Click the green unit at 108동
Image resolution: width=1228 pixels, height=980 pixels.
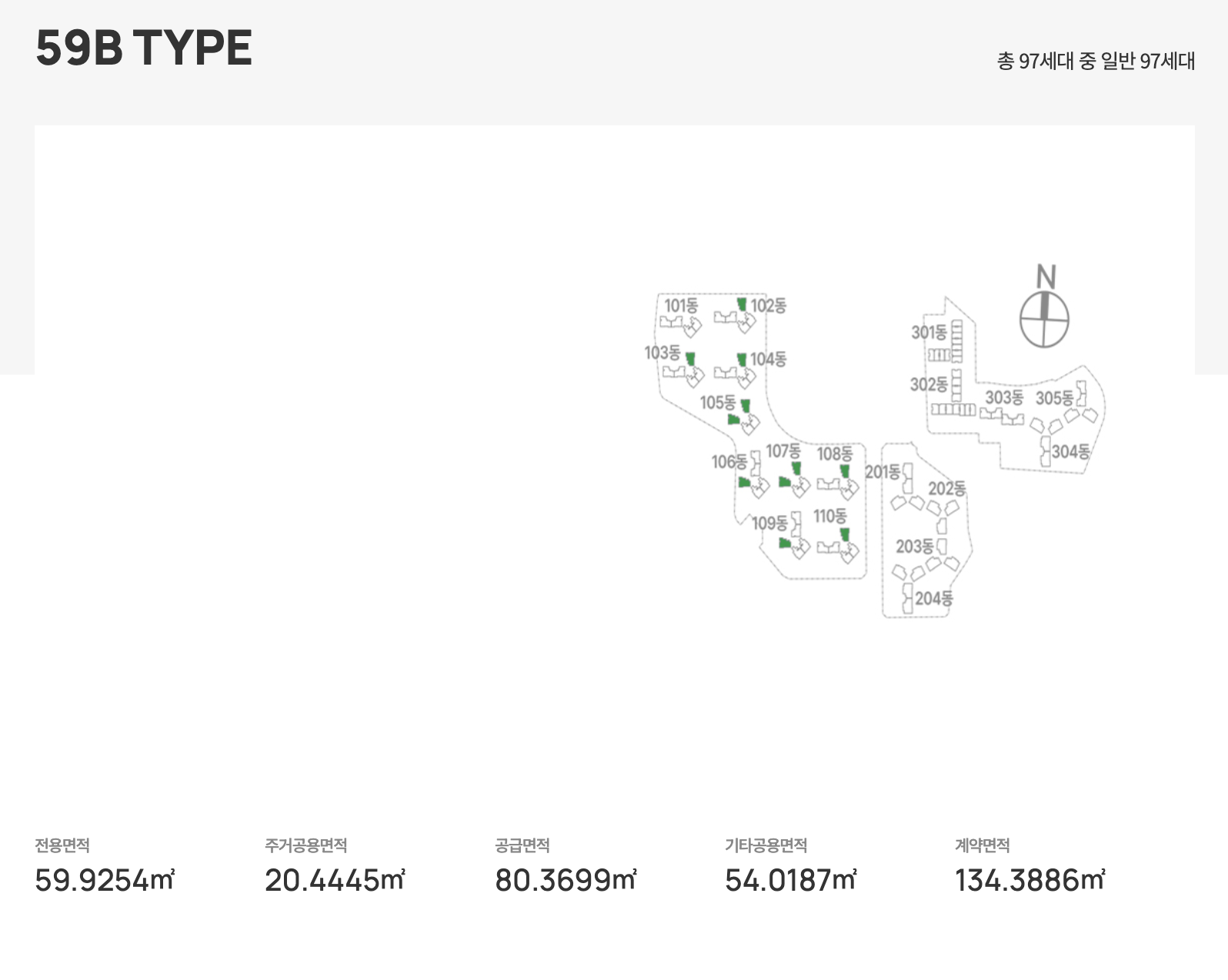pos(845,471)
